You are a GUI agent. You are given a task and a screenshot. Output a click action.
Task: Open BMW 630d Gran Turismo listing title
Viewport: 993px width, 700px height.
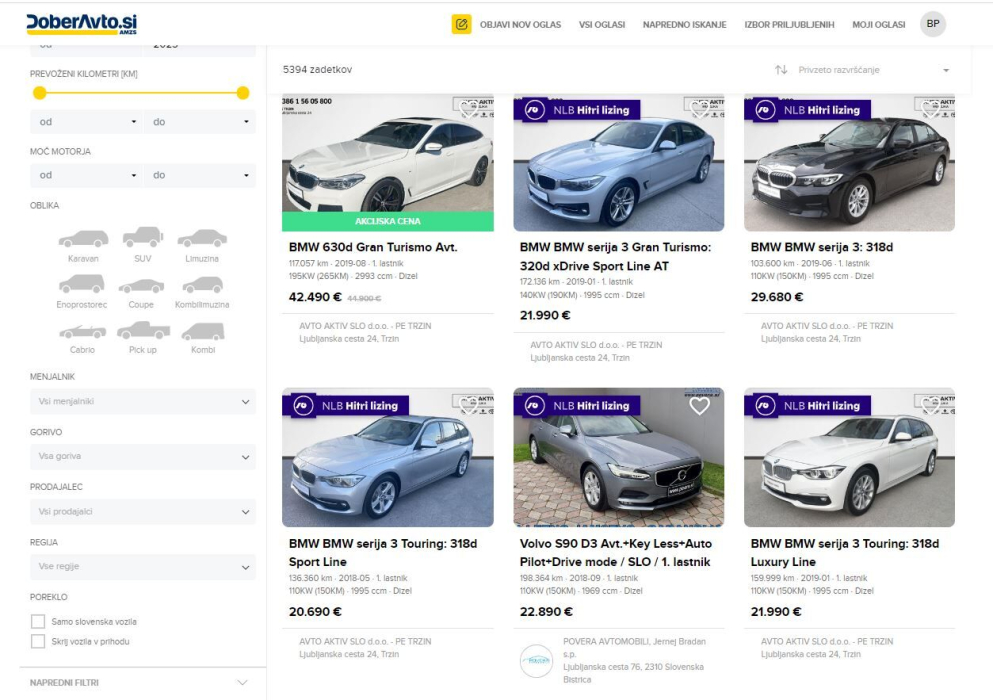pyautogui.click(x=373, y=247)
